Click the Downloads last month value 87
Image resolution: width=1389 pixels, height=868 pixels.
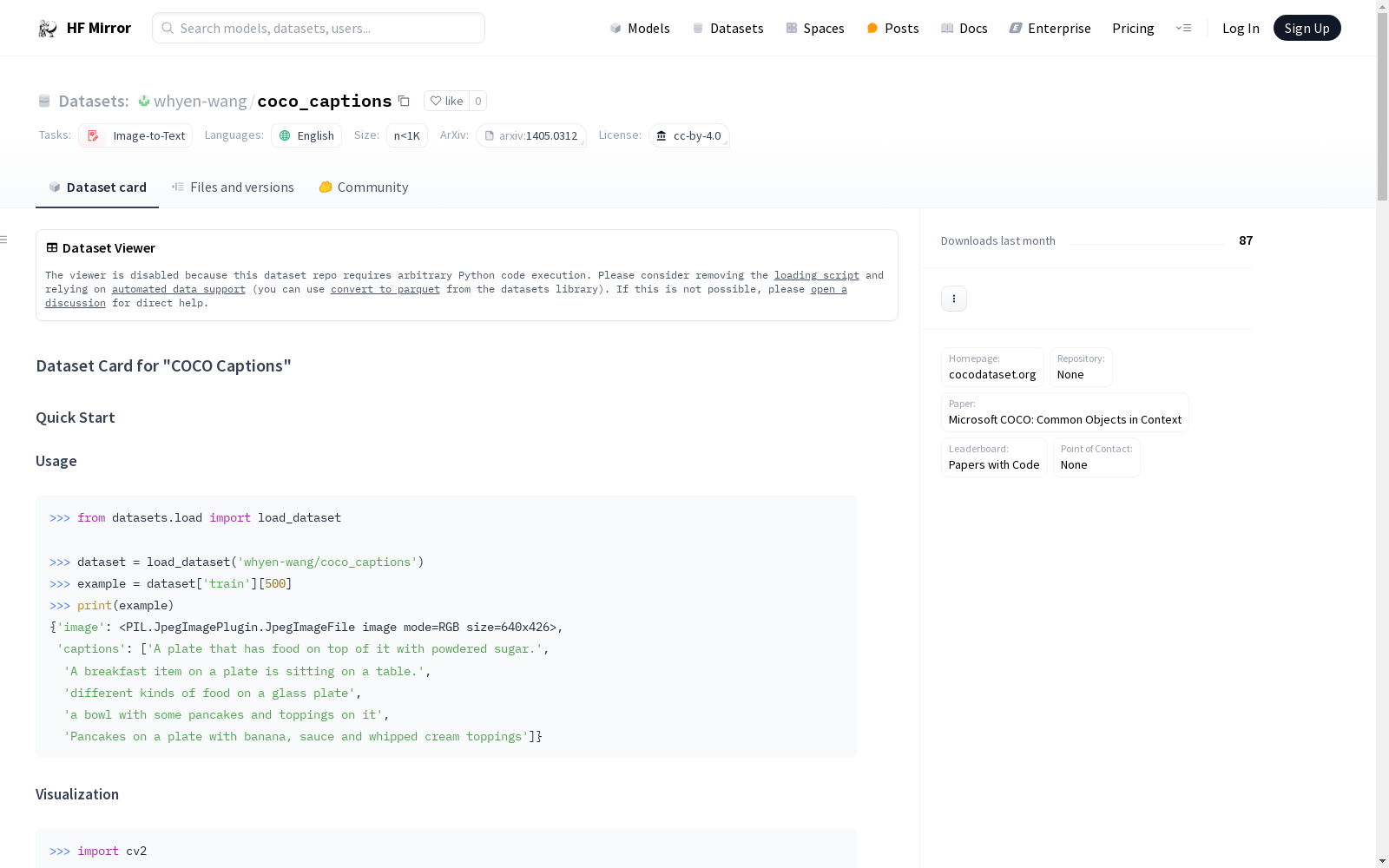(x=1246, y=240)
